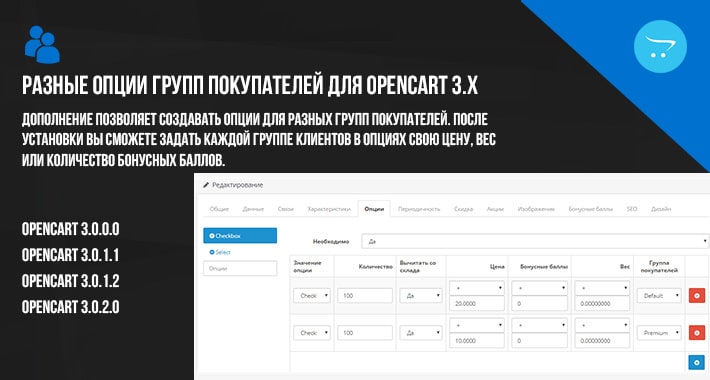Click the OPENCART 3.0.0.0 version text
The height and width of the screenshot is (380, 710).
click(71, 229)
